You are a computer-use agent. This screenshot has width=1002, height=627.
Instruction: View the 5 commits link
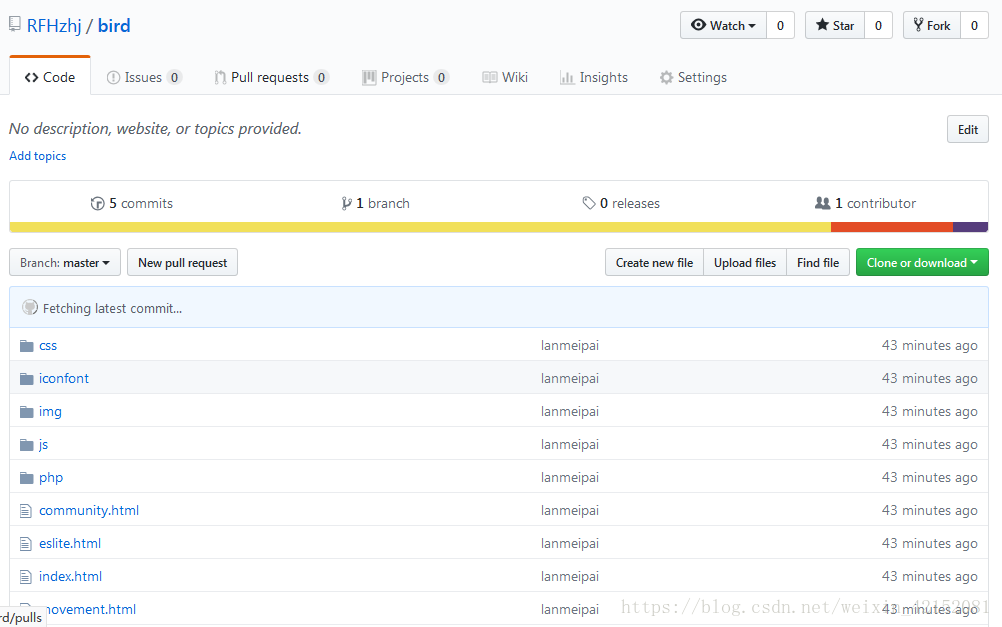(x=132, y=203)
